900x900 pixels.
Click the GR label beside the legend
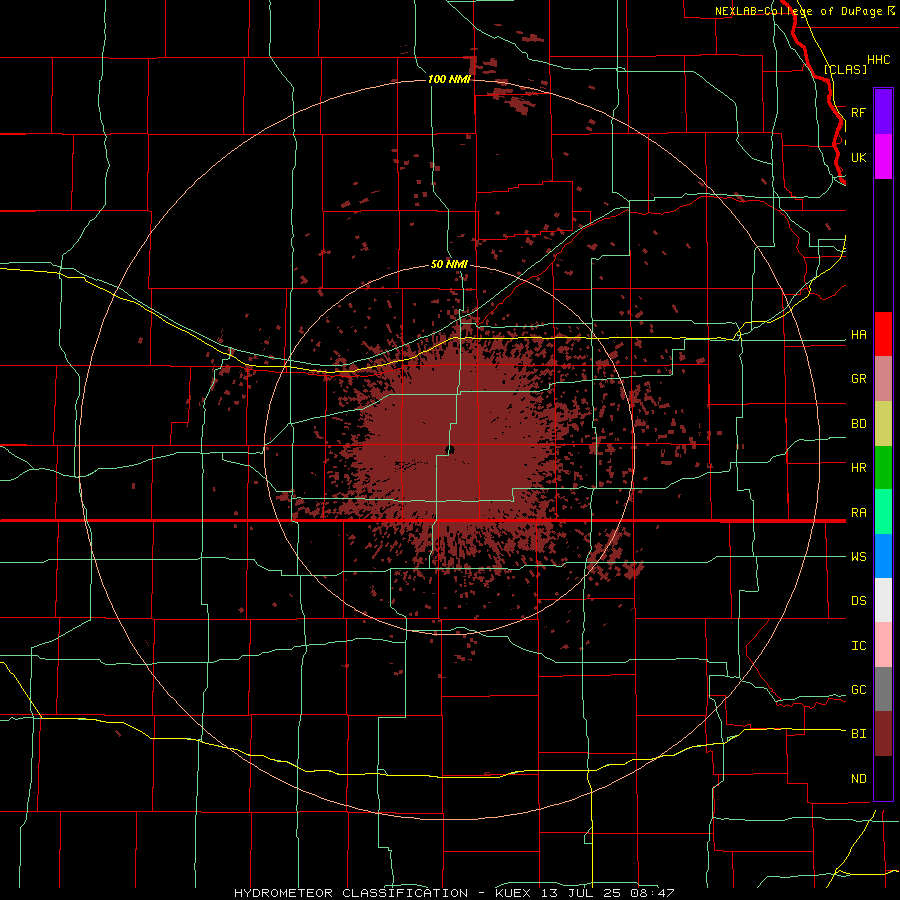tap(858, 379)
